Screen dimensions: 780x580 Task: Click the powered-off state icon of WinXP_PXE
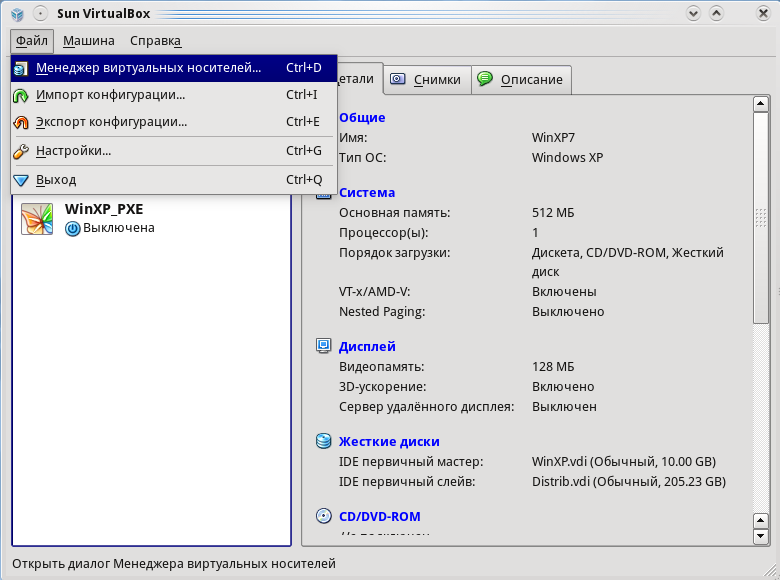(73, 228)
